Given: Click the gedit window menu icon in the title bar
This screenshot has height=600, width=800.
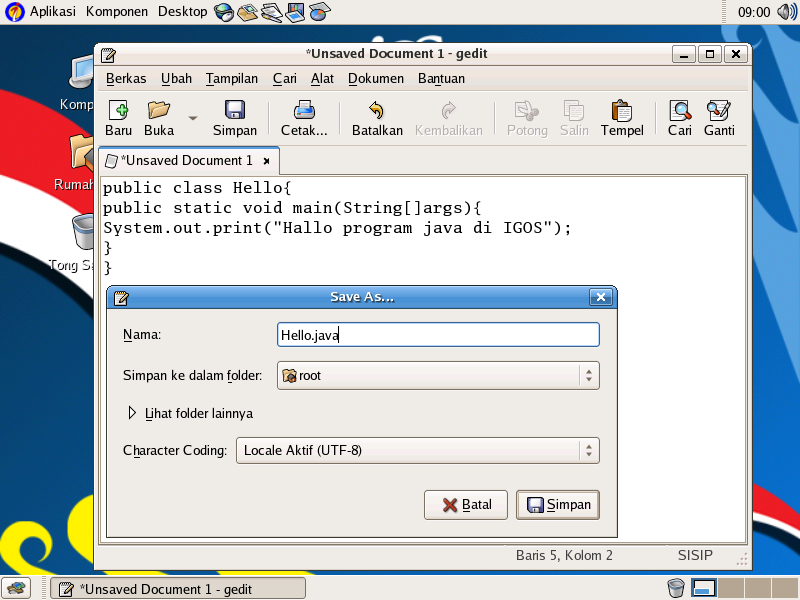Looking at the screenshot, I should [108, 55].
